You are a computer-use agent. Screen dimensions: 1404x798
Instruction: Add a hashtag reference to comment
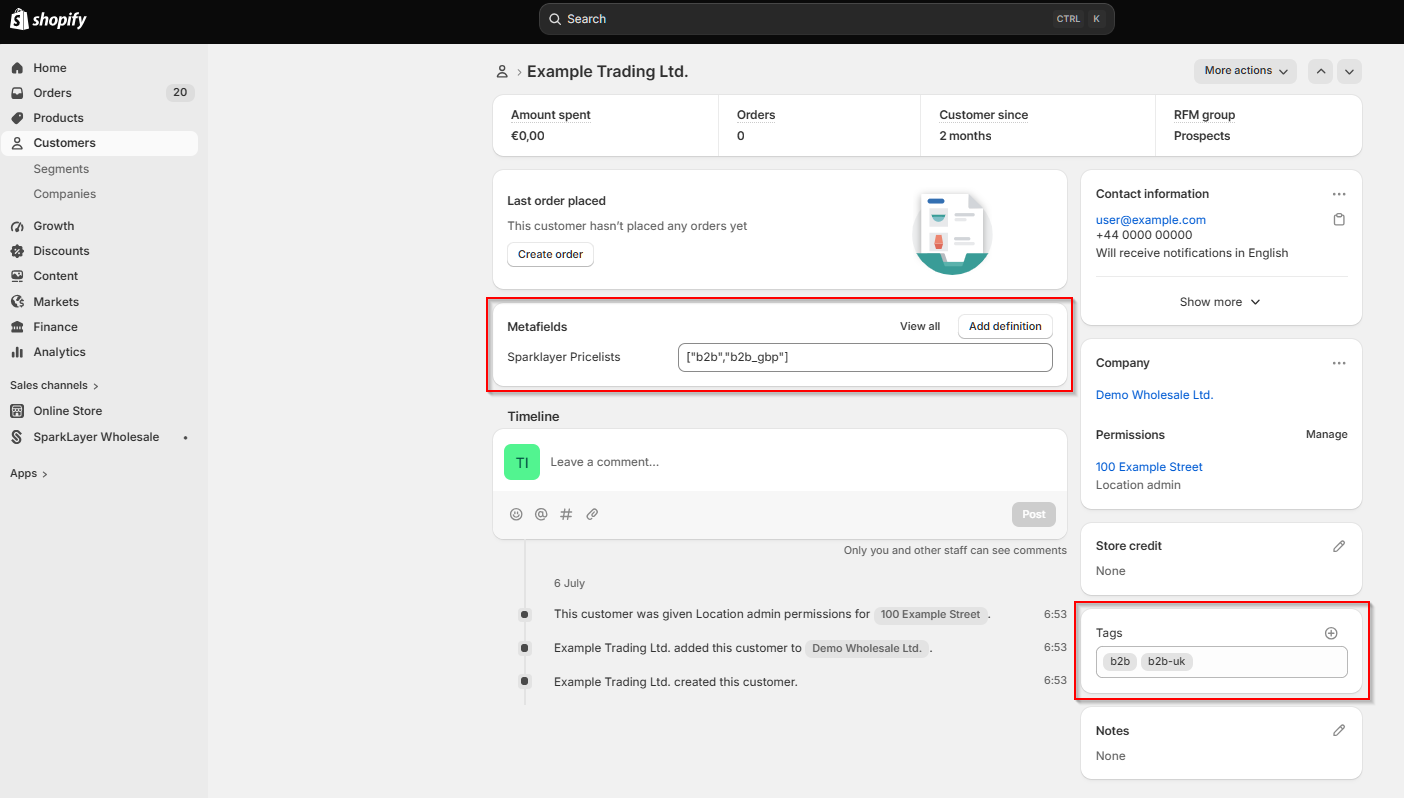pos(566,514)
